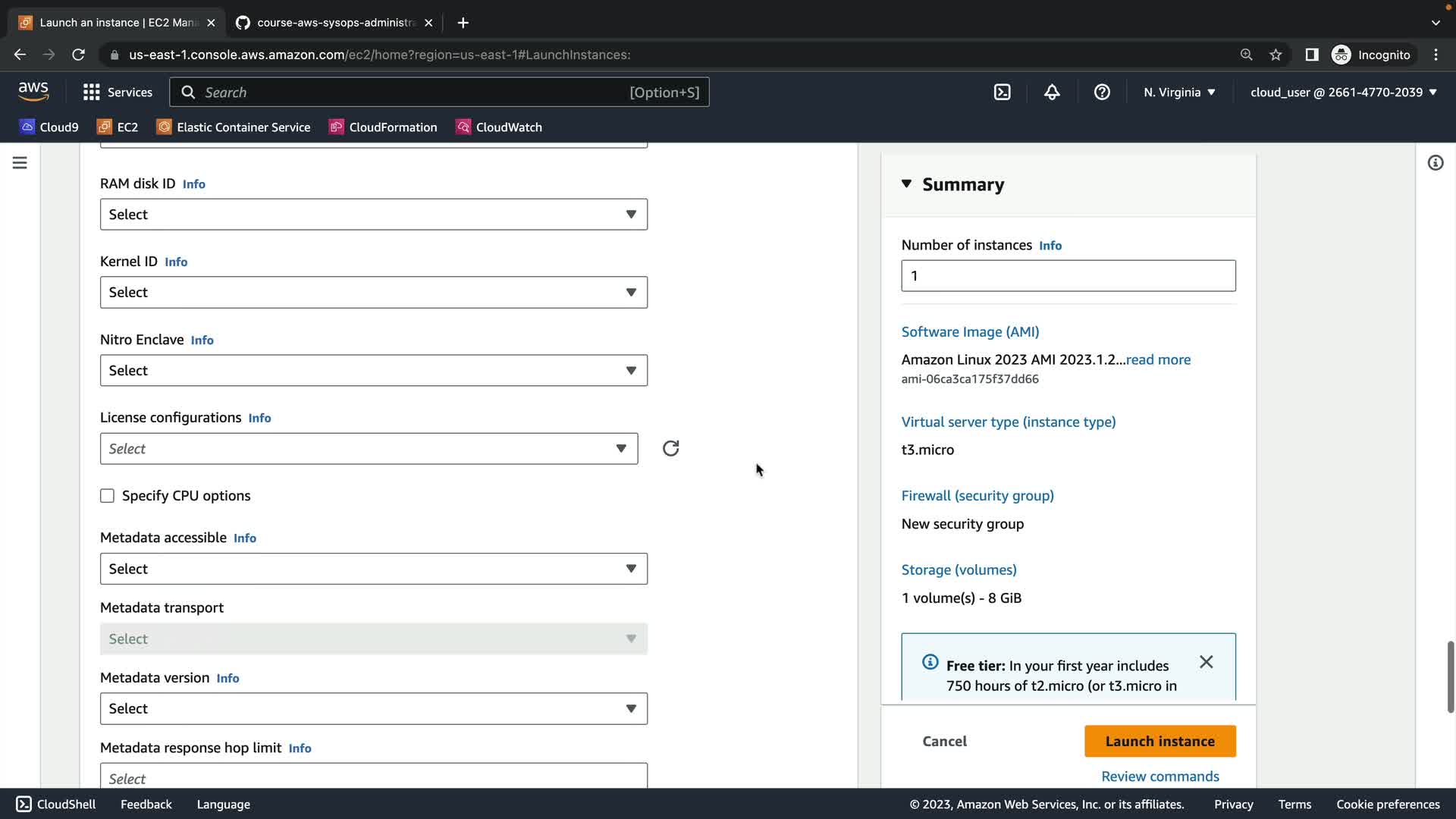Viewport: 1456px width, 819px height.
Task: Click the page vertical scrollbar thumb
Action: [x=1450, y=676]
